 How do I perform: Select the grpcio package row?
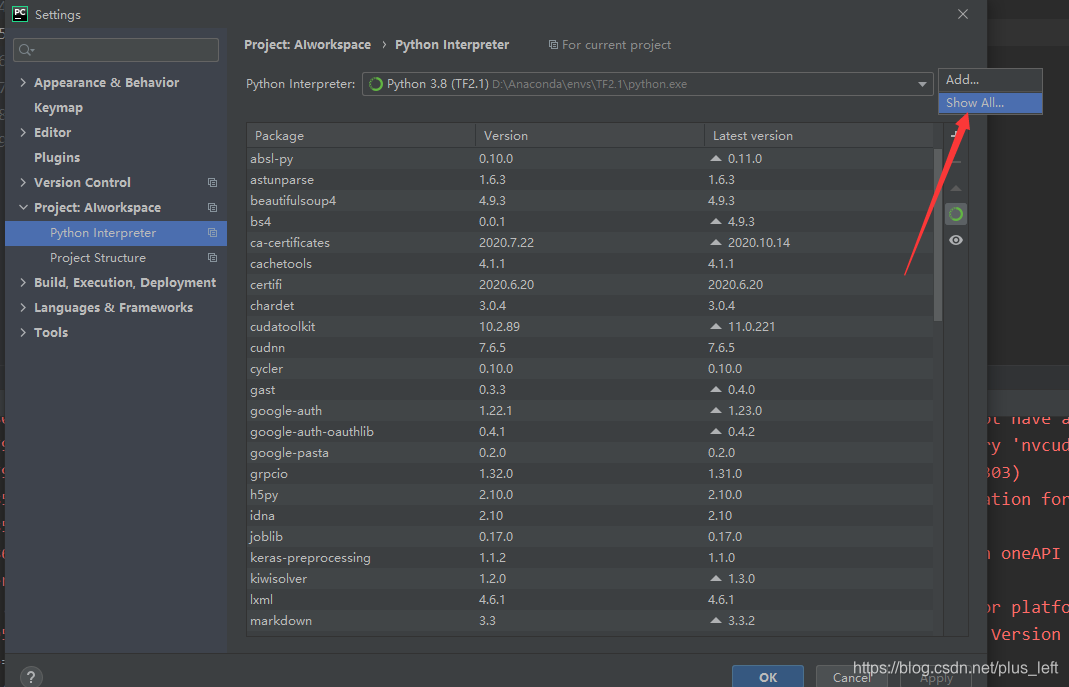[x=590, y=474]
